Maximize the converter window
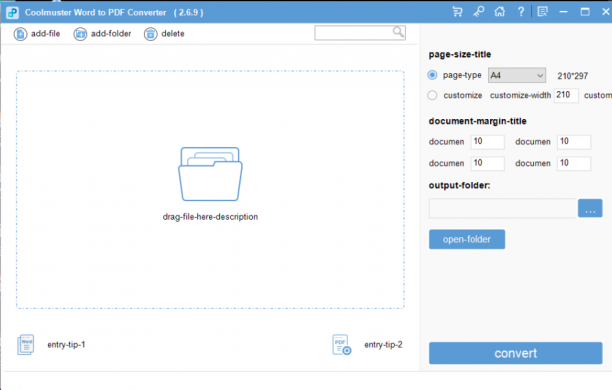This screenshot has height=390, width=612. point(585,12)
